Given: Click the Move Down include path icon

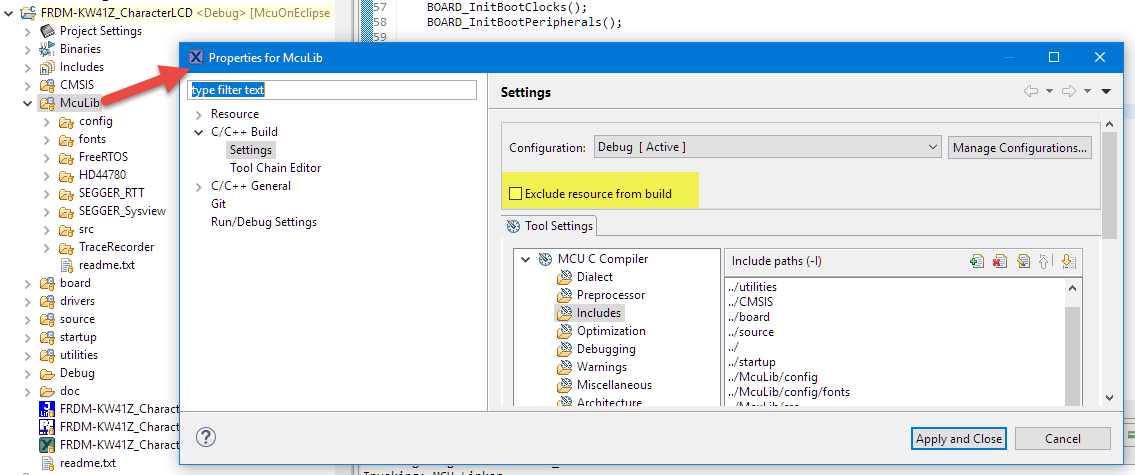Looking at the screenshot, I should 1068,261.
